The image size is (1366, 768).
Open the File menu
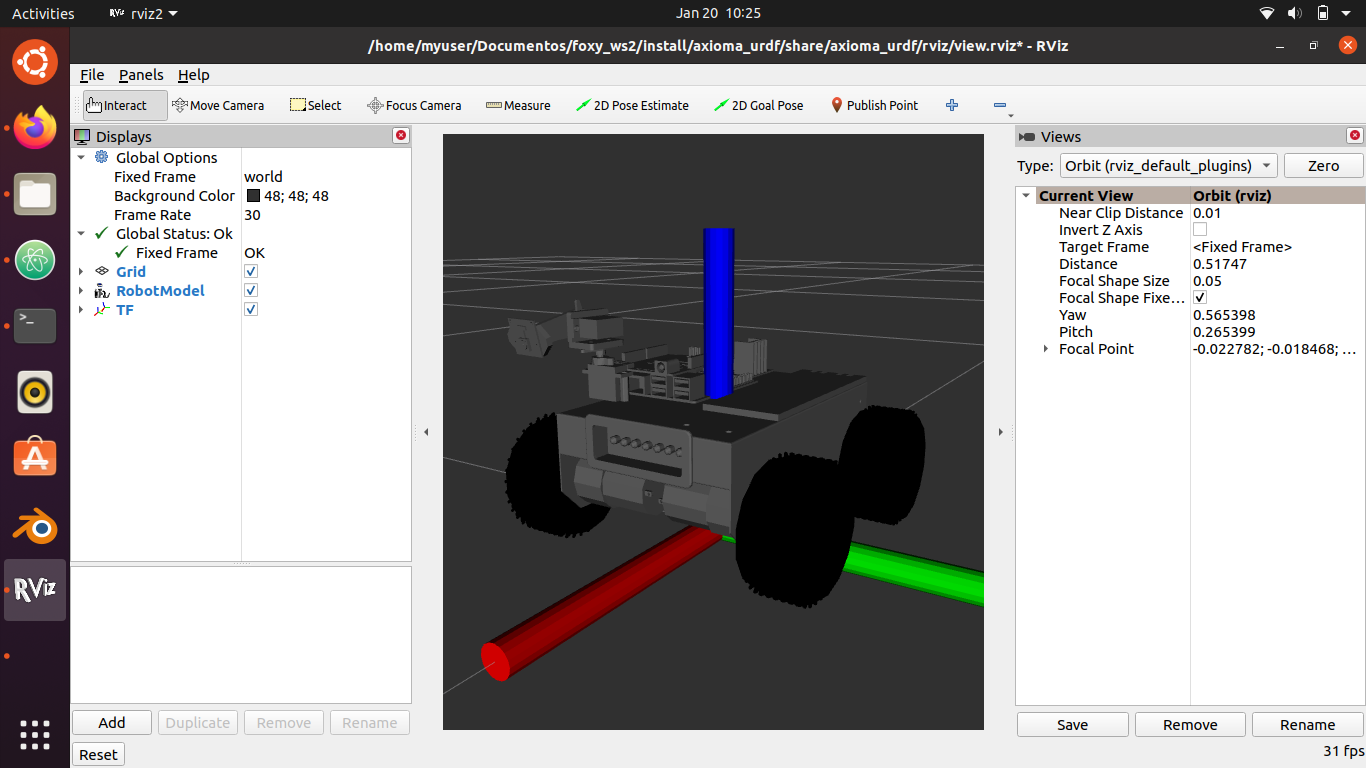pyautogui.click(x=92, y=75)
